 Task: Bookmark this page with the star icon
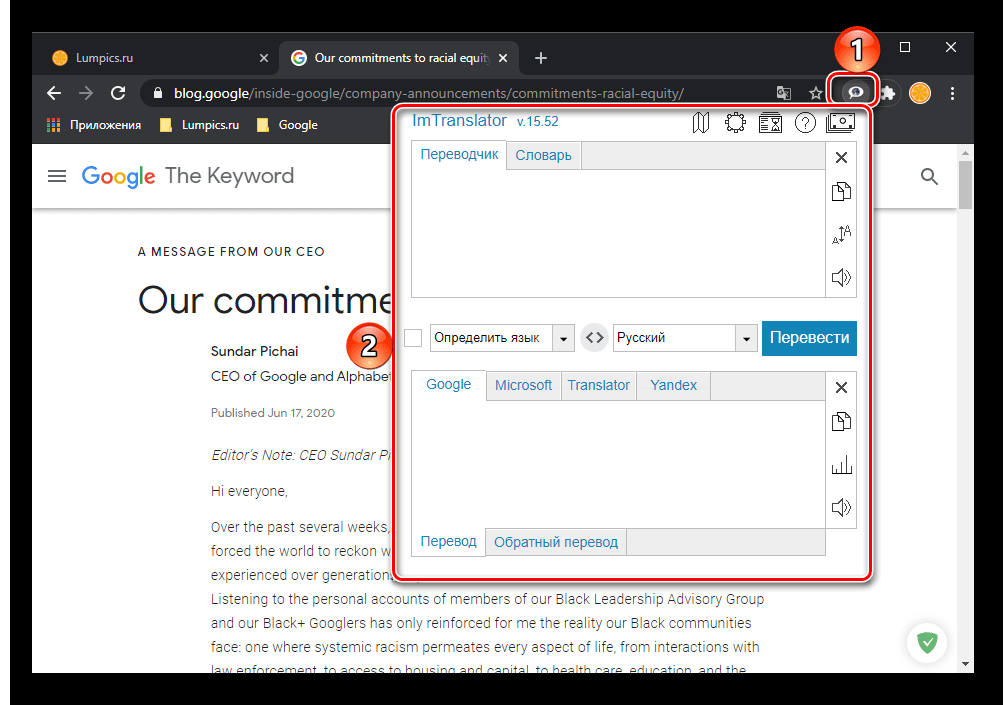pos(815,94)
